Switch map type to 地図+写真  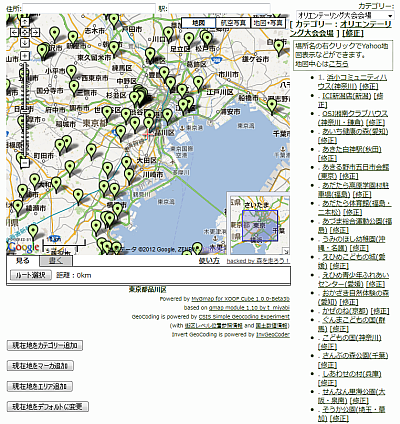pyautogui.click(x=268, y=23)
